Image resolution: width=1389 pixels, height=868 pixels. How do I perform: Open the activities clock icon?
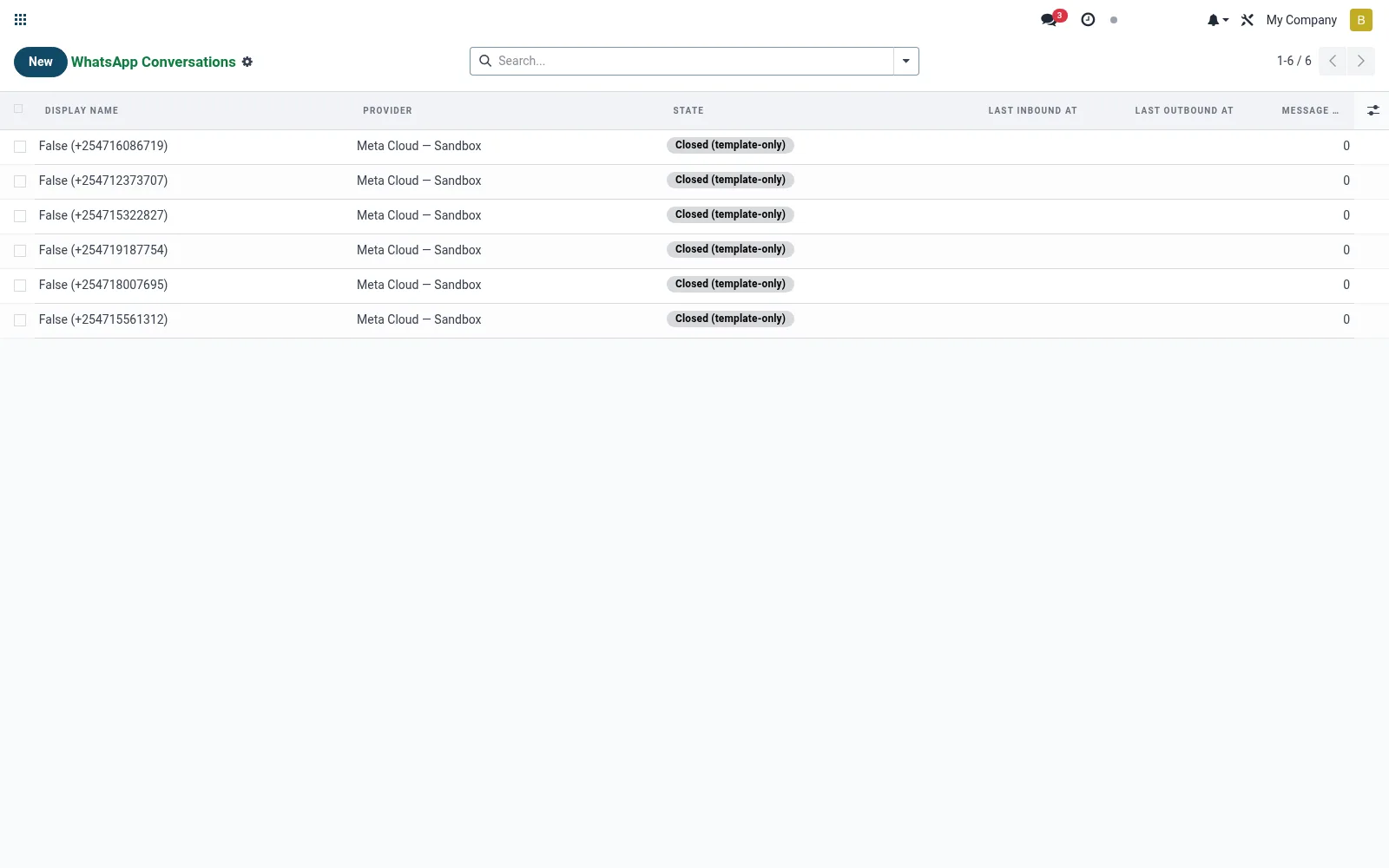[1088, 19]
